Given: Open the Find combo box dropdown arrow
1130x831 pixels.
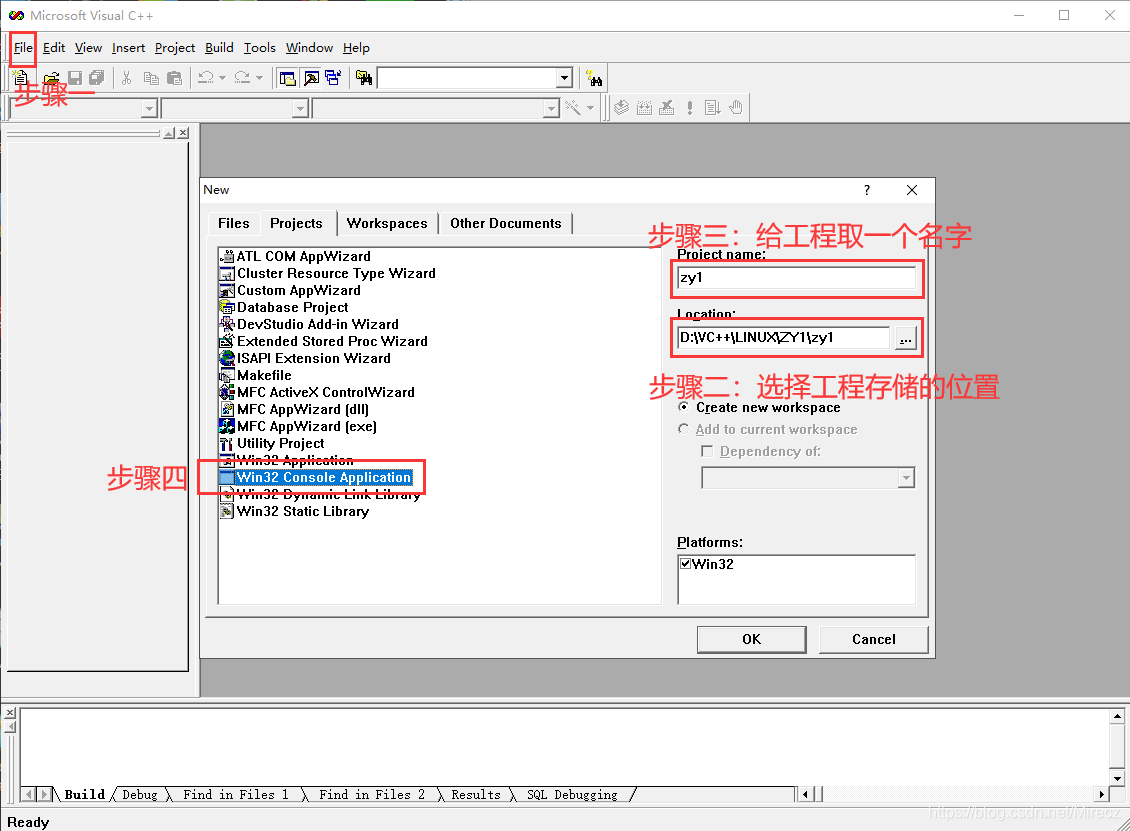Looking at the screenshot, I should (x=564, y=78).
